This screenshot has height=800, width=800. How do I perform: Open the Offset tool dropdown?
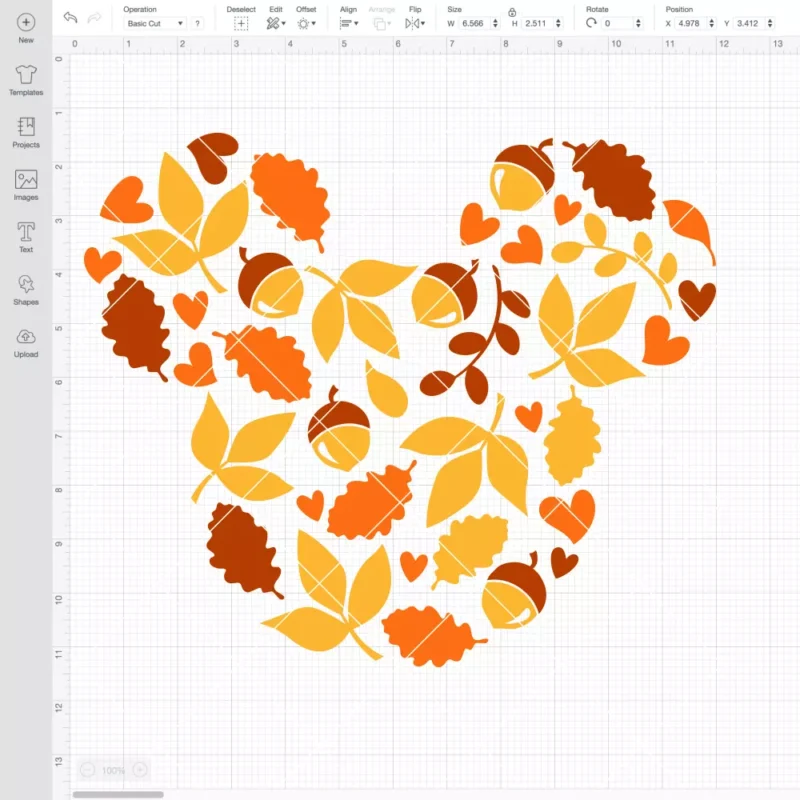[307, 23]
